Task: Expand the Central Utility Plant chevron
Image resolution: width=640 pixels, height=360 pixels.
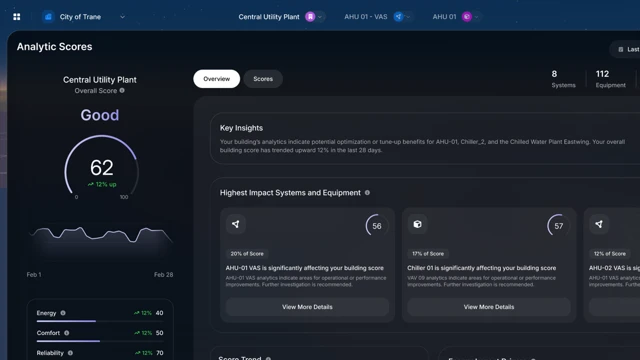Action: click(320, 17)
